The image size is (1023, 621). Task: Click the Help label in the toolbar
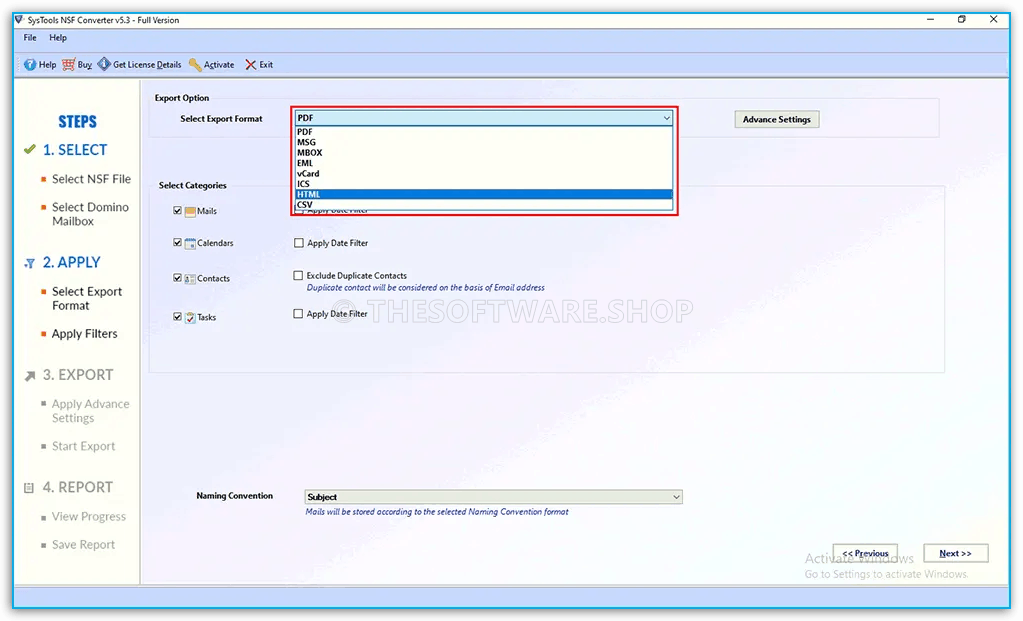tap(48, 65)
